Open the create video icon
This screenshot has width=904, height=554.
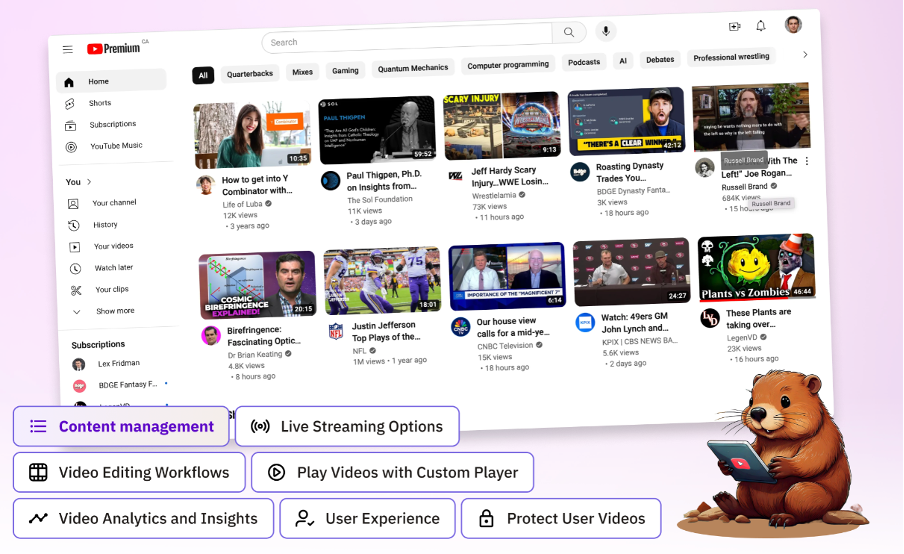pyautogui.click(x=734, y=27)
